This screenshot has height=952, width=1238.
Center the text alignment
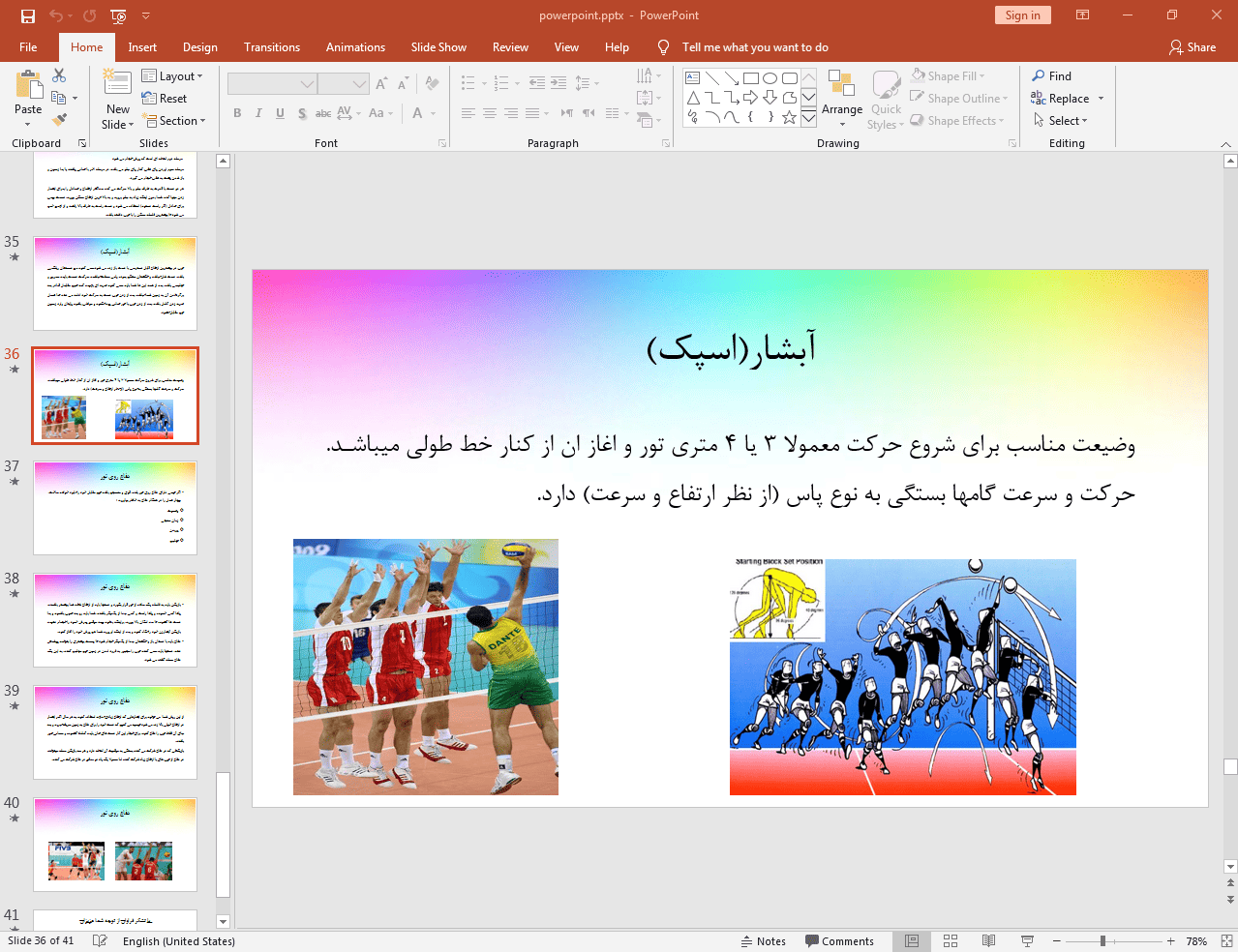(x=490, y=113)
